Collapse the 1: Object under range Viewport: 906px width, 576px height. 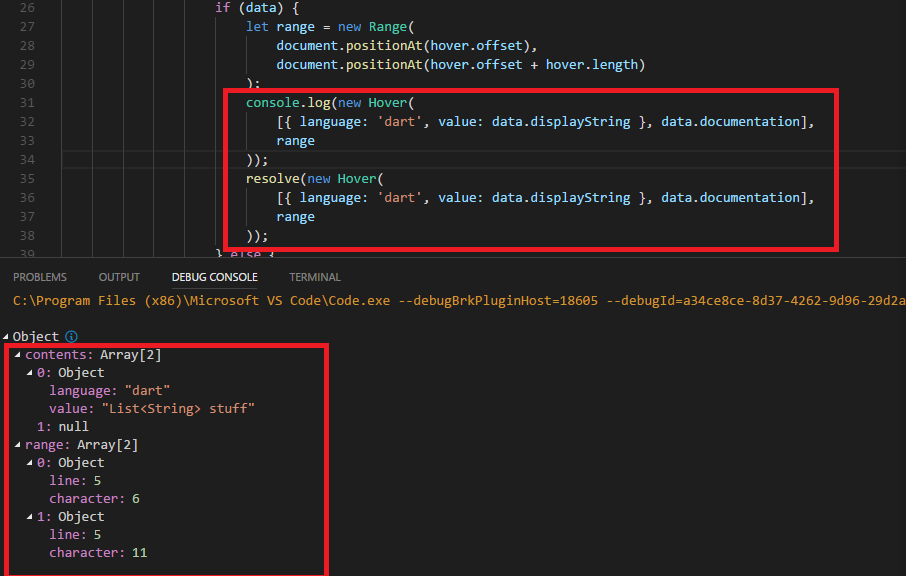29,516
